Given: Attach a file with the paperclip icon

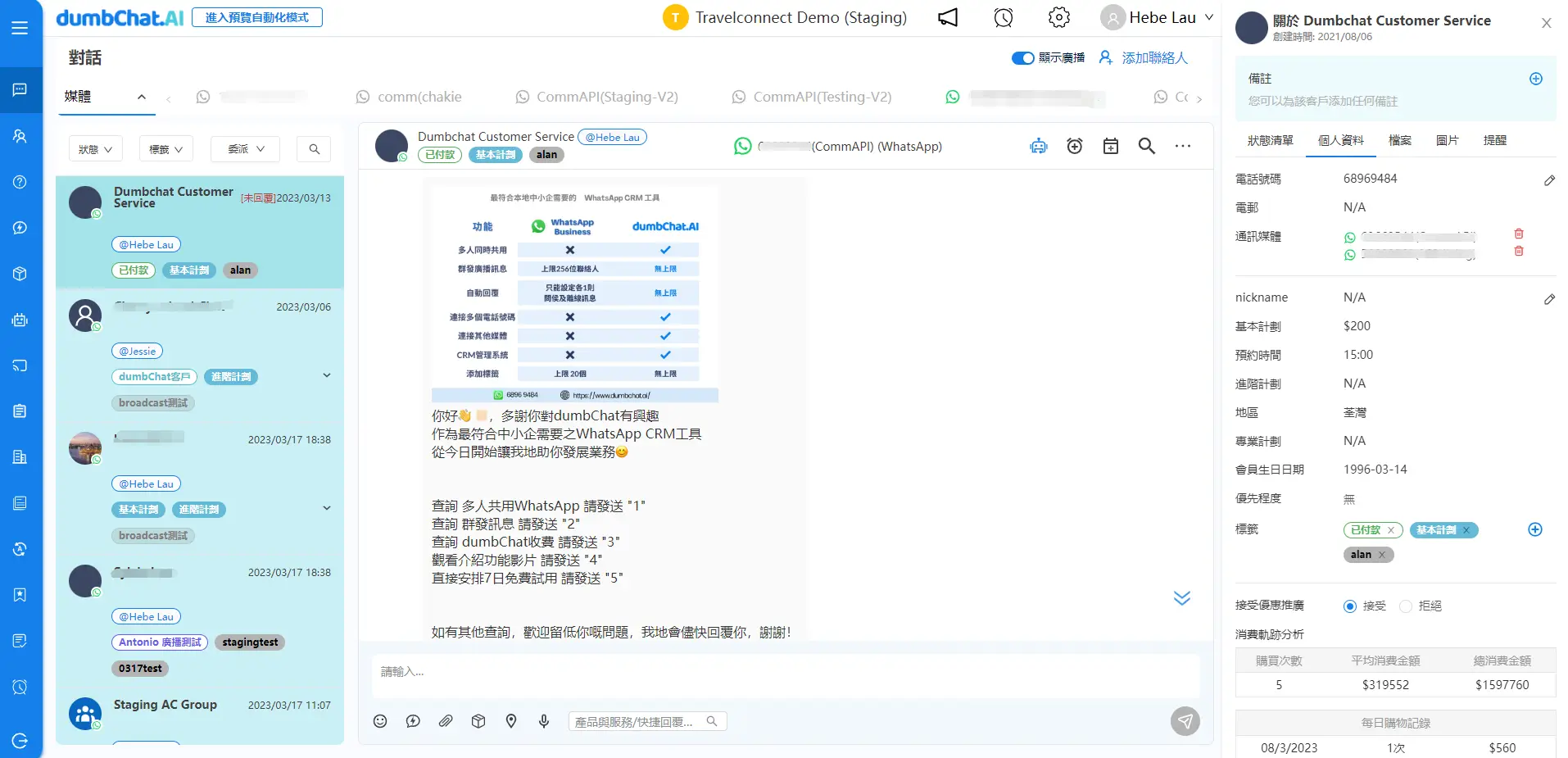Looking at the screenshot, I should (x=446, y=721).
